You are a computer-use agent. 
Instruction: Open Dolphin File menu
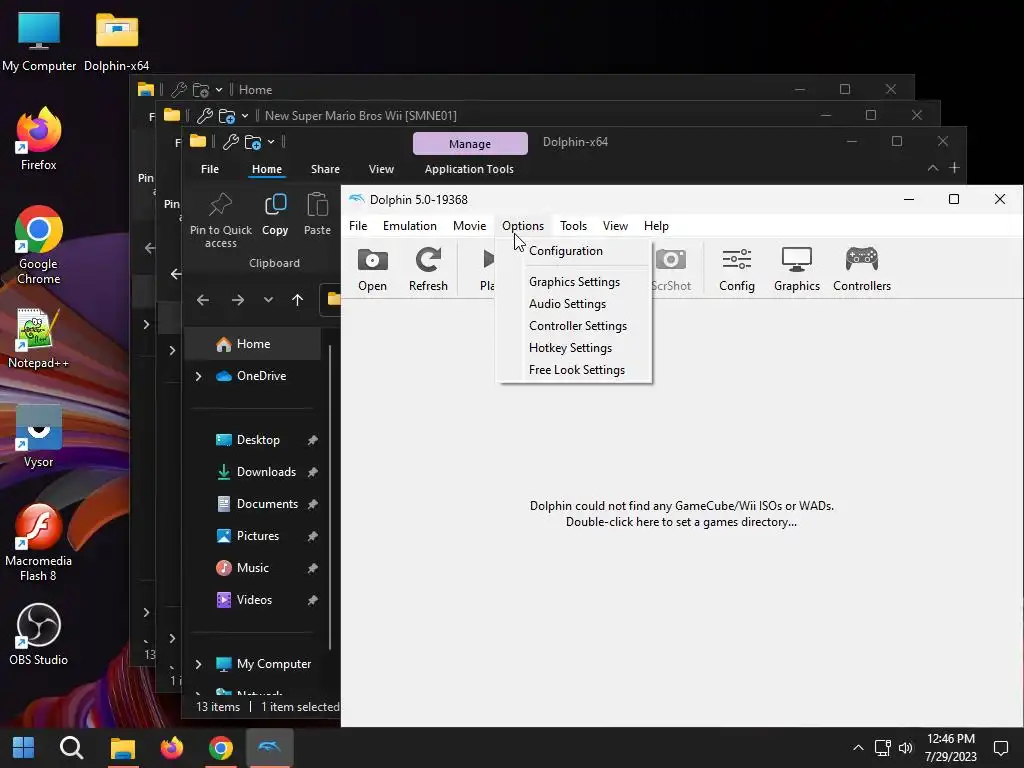(x=358, y=226)
